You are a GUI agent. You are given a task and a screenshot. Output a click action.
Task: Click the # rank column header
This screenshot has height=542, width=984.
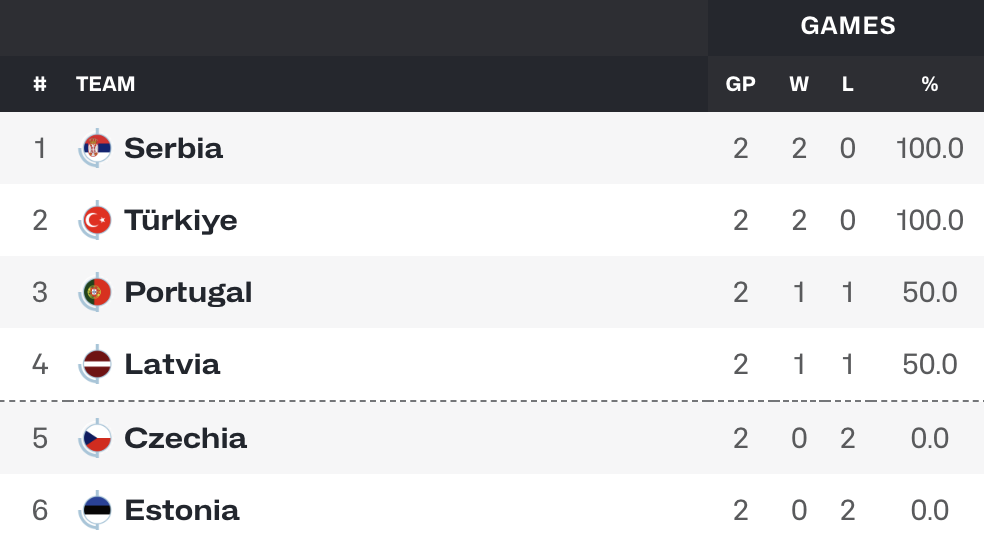pos(40,84)
